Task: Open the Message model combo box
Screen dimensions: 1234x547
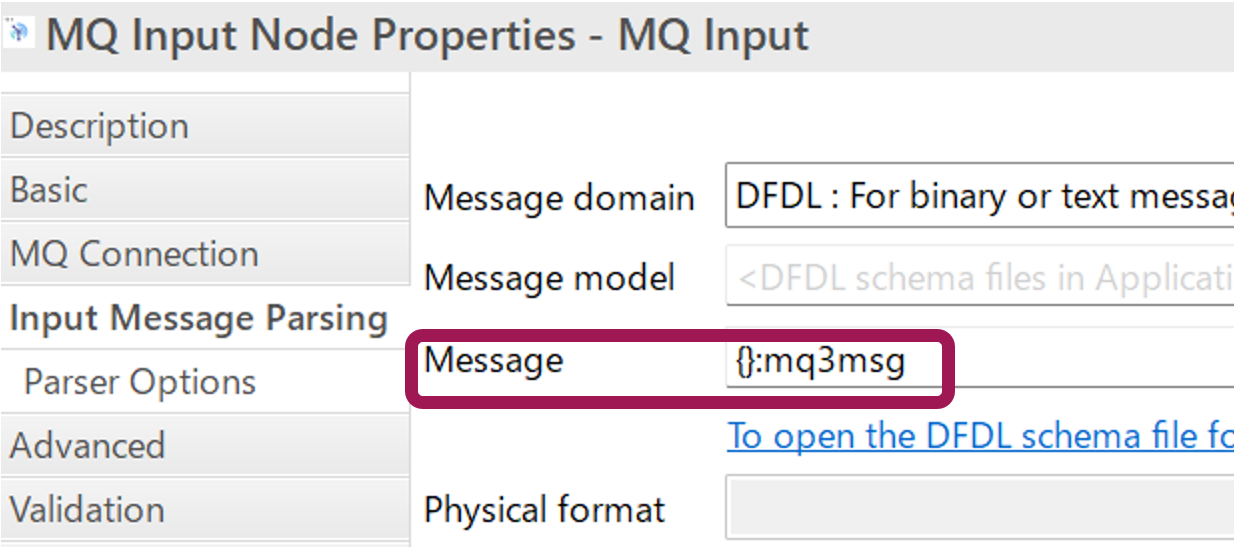Action: pos(979,278)
